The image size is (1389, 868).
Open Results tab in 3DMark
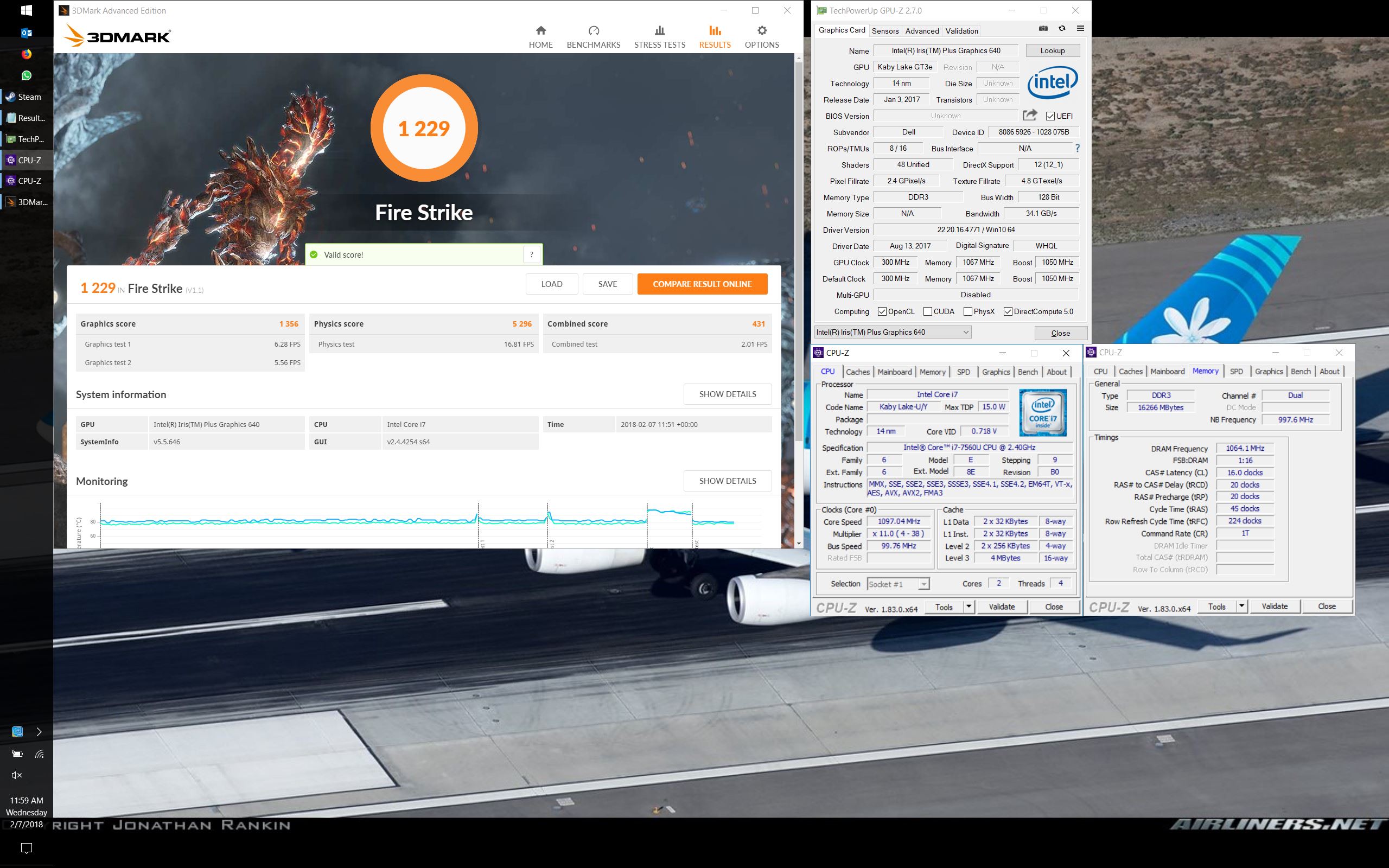pos(715,37)
